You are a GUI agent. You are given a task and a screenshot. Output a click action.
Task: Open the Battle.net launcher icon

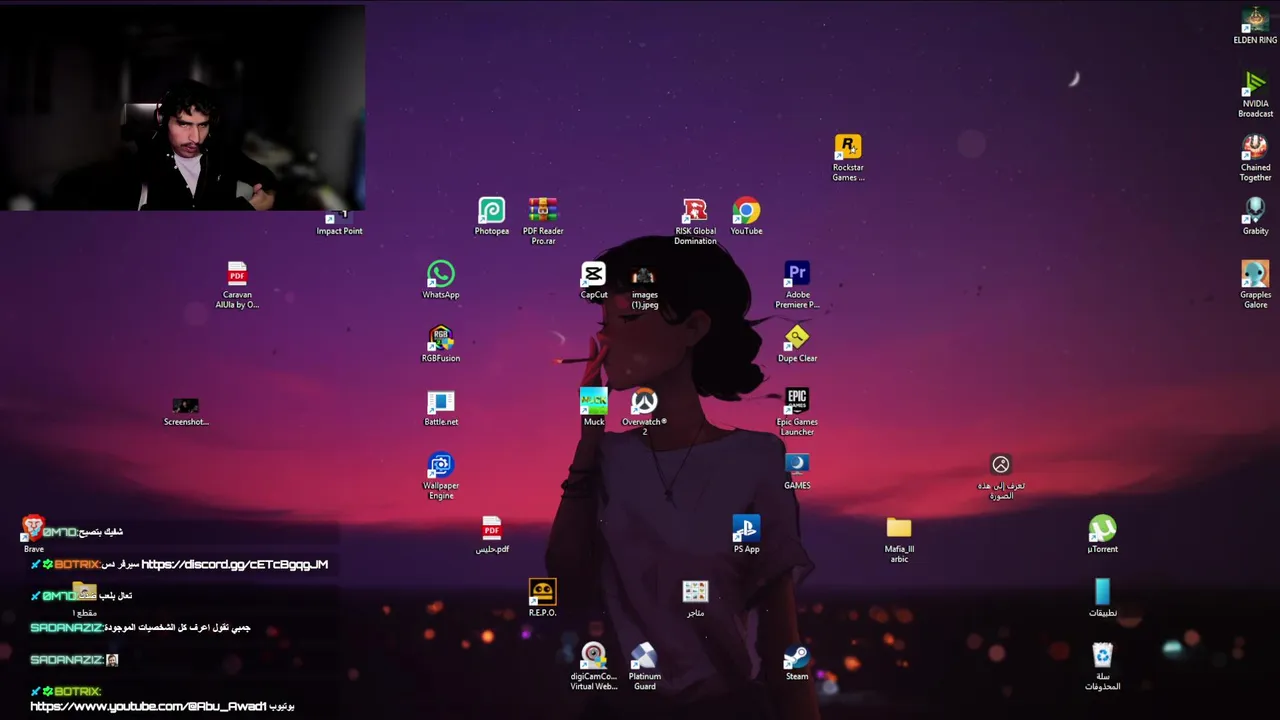441,408
